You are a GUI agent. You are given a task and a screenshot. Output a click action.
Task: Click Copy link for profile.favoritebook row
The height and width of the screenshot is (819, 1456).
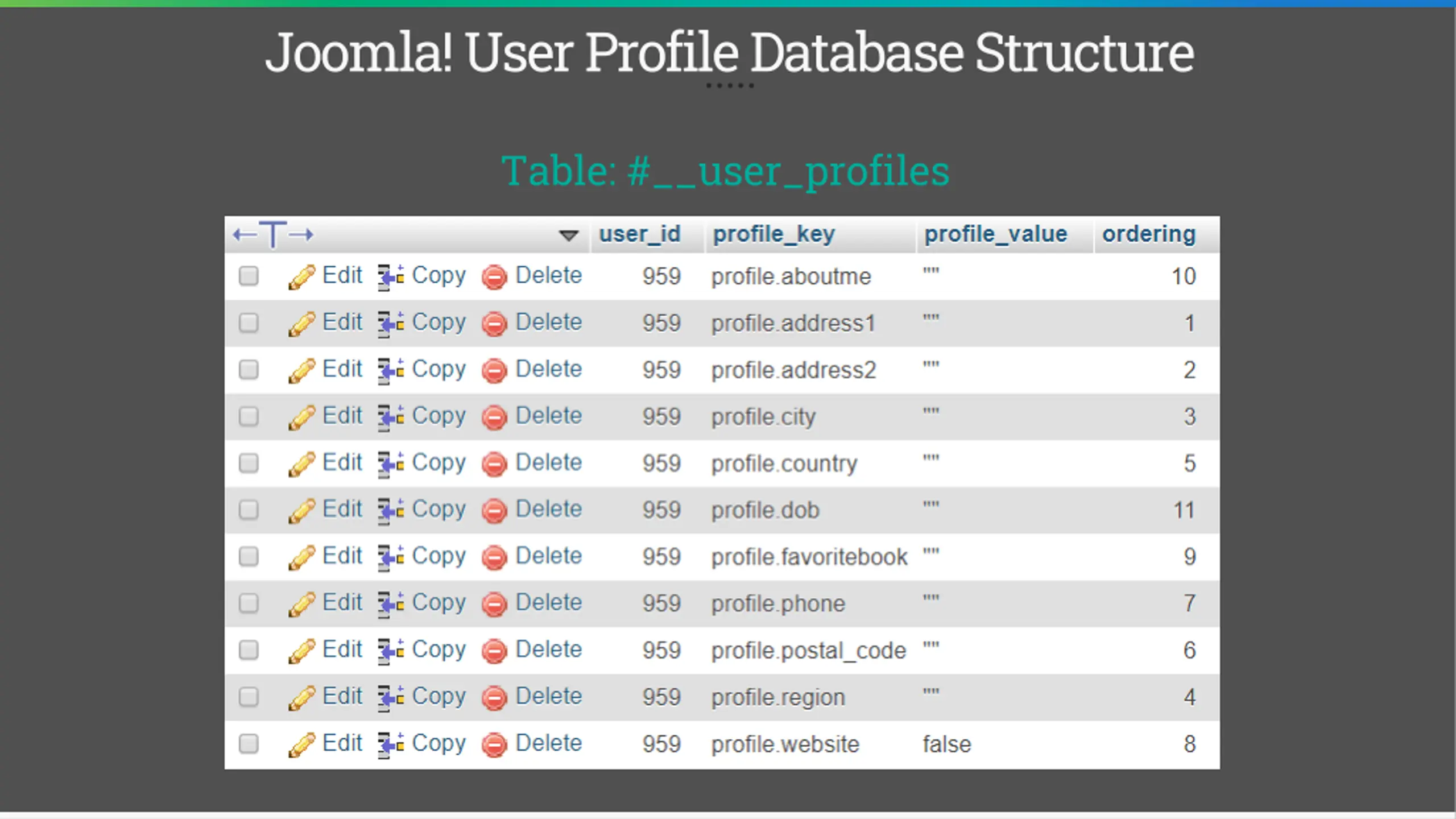439,556
